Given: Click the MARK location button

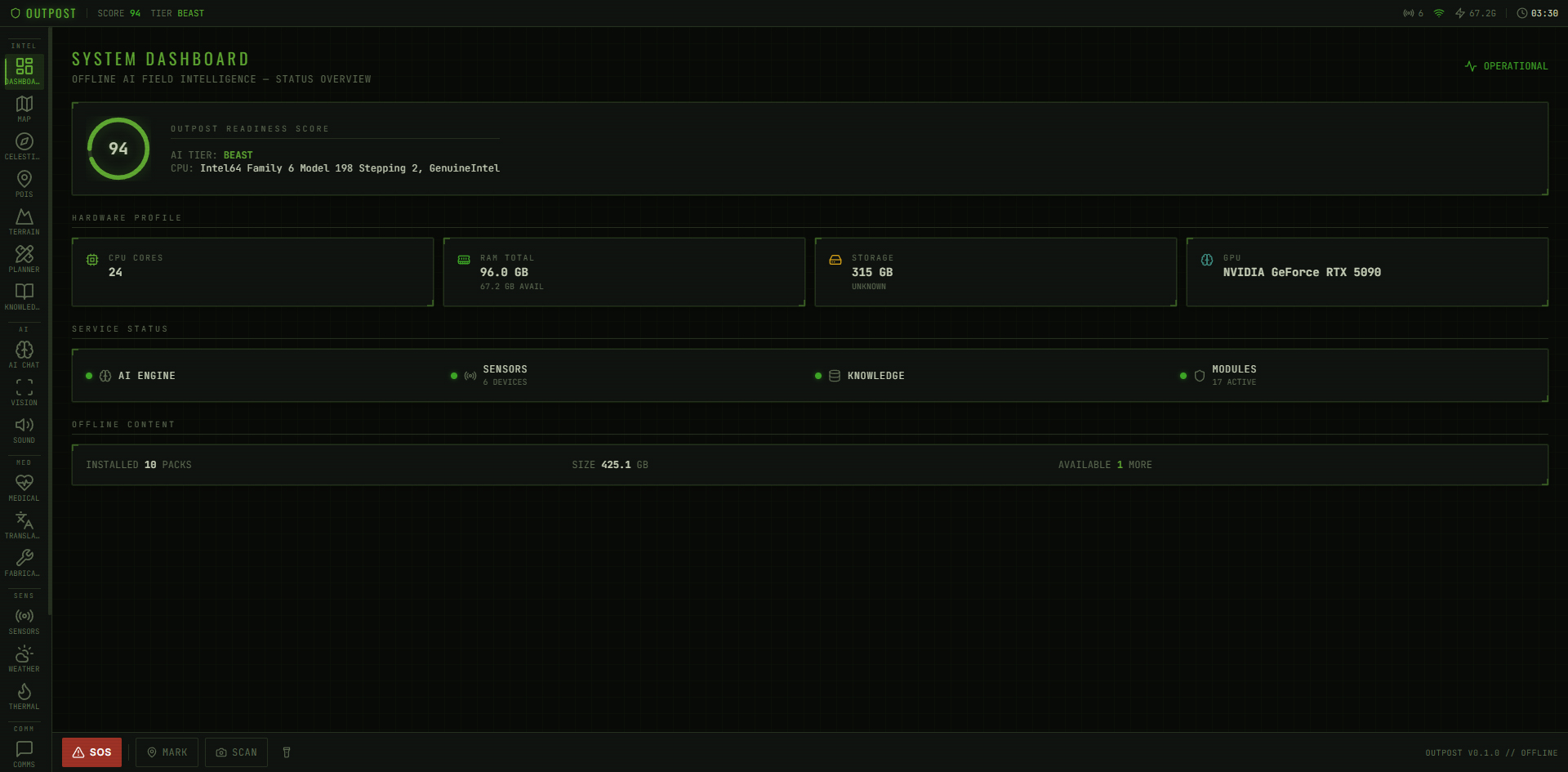Looking at the screenshot, I should pos(167,752).
